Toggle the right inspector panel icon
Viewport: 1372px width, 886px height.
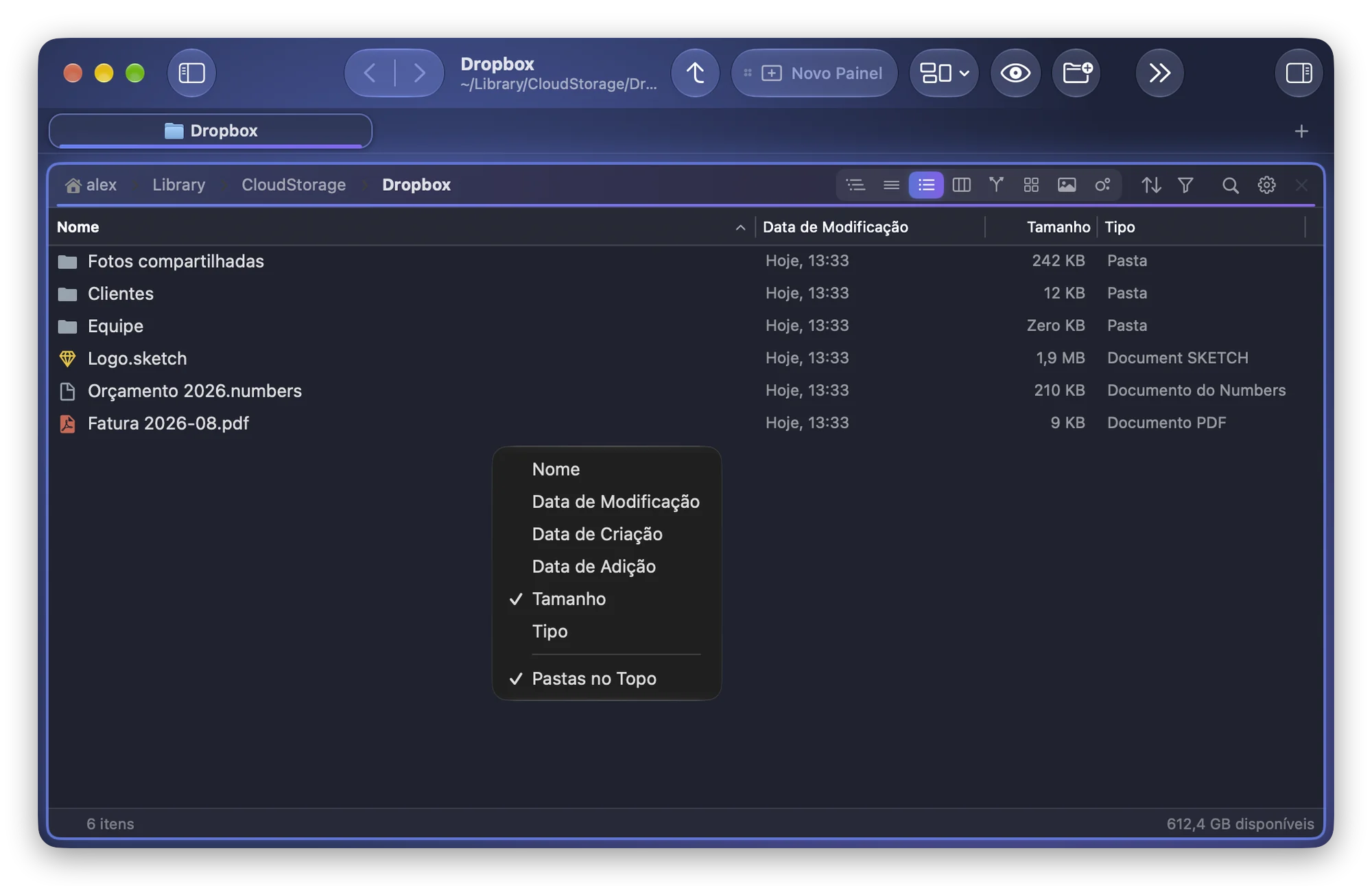[x=1299, y=73]
